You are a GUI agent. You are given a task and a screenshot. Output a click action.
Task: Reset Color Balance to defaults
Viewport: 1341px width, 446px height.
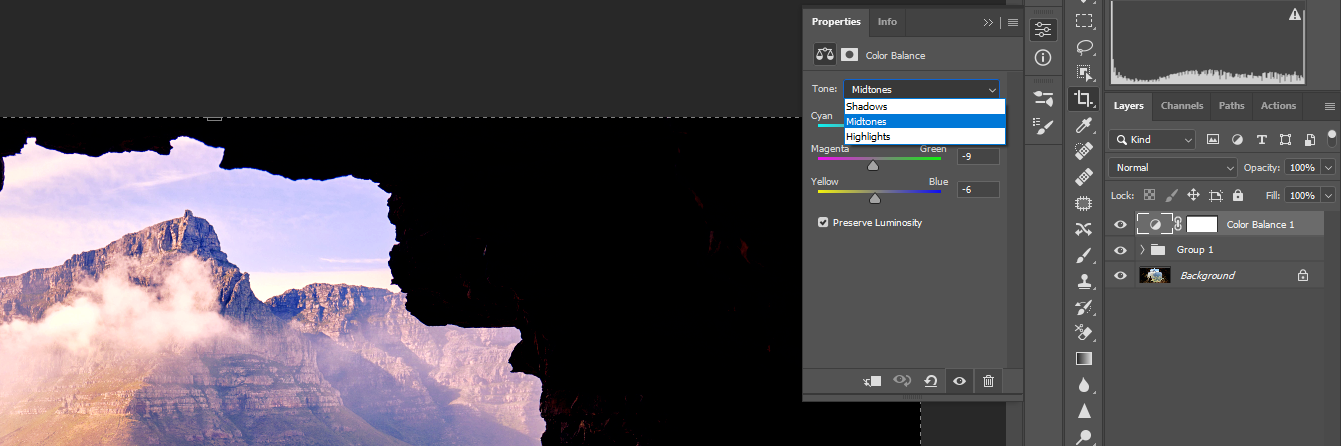tap(931, 381)
